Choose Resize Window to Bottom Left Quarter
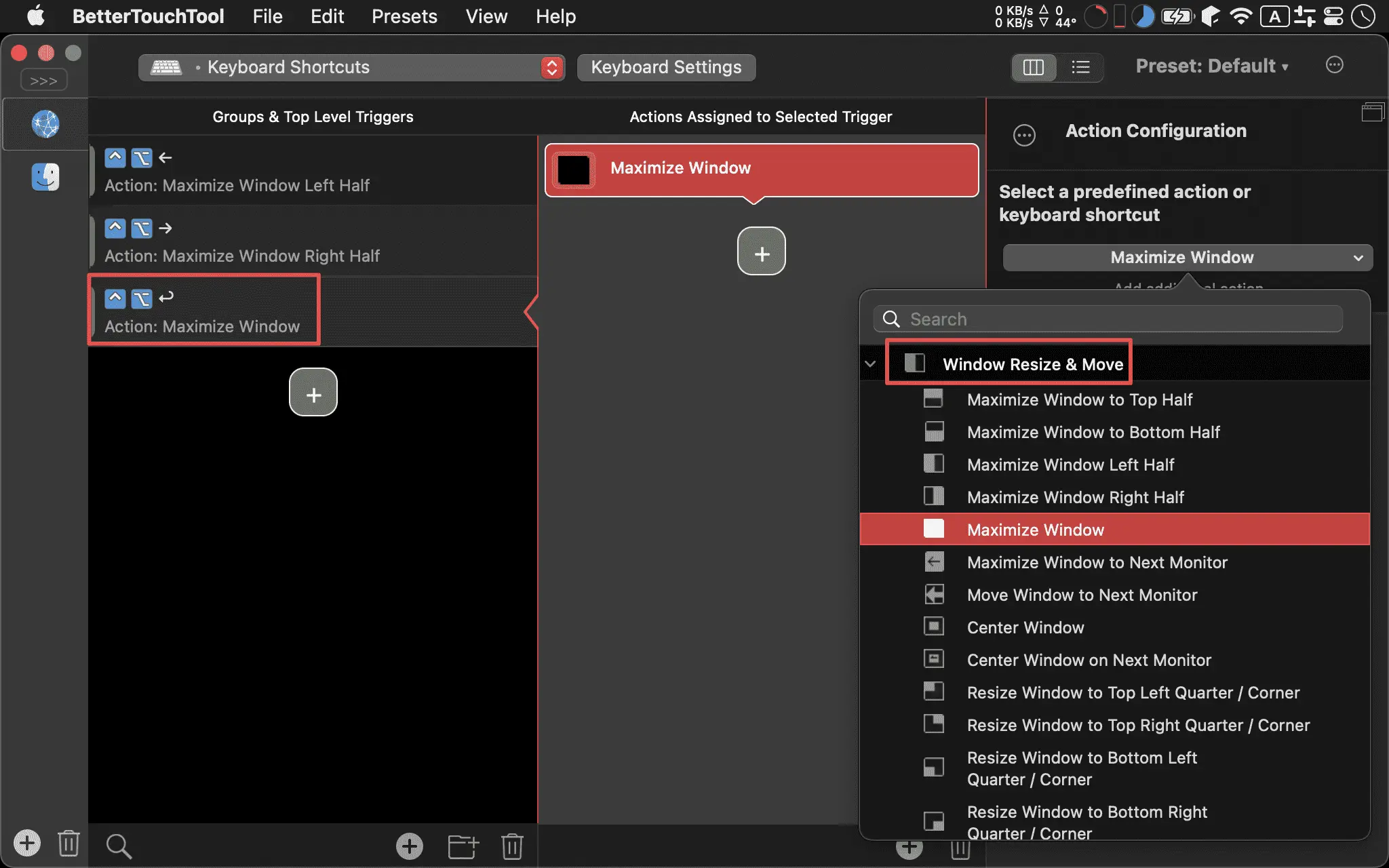Image resolution: width=1389 pixels, height=868 pixels. tap(1115, 768)
